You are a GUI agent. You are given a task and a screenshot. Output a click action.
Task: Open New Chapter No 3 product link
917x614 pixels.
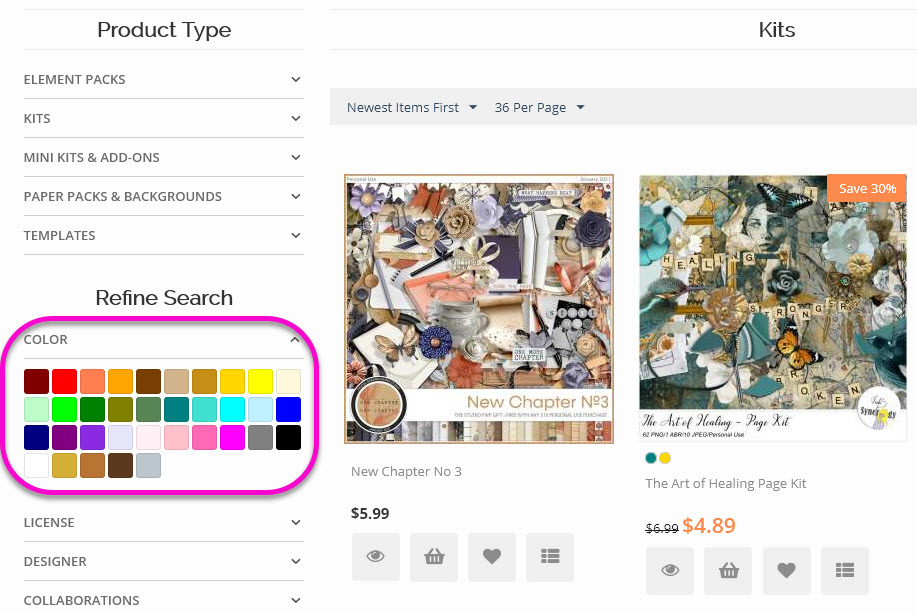[406, 471]
